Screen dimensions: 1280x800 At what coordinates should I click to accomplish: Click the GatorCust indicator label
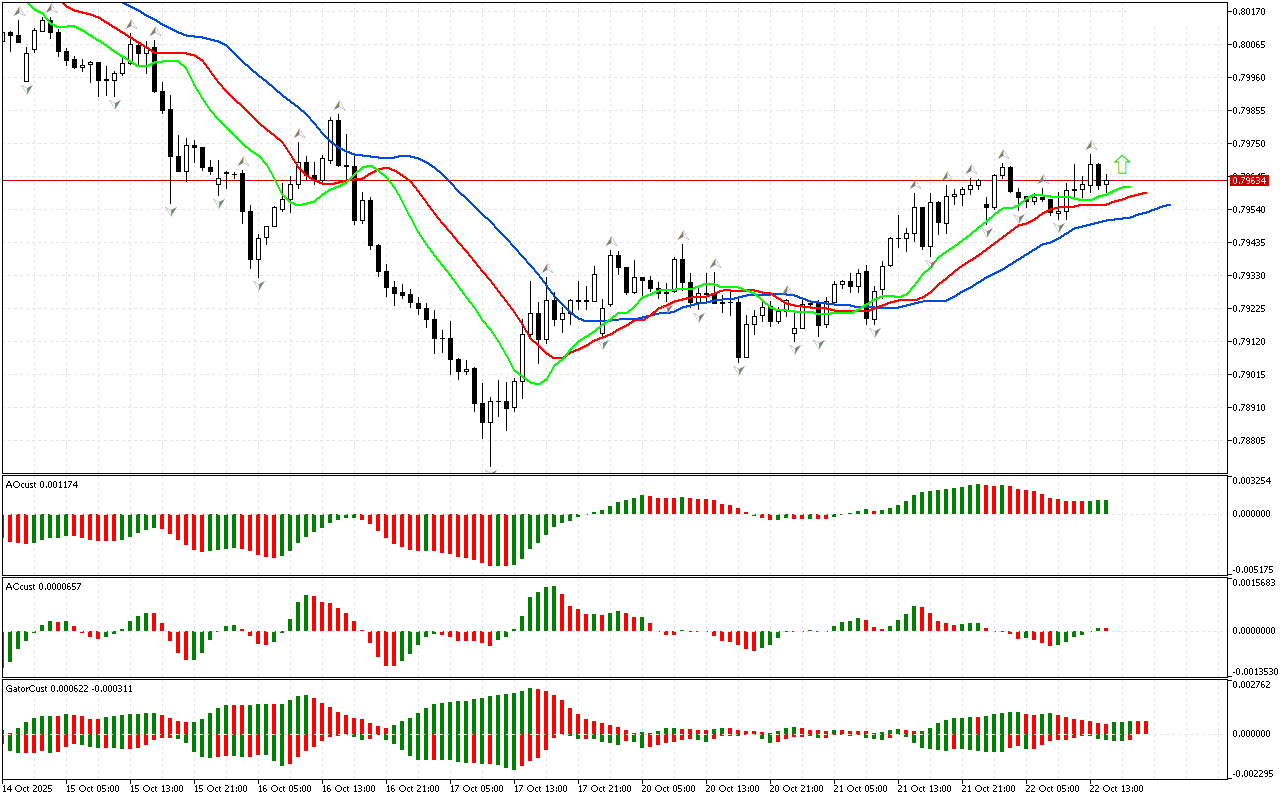pos(69,689)
